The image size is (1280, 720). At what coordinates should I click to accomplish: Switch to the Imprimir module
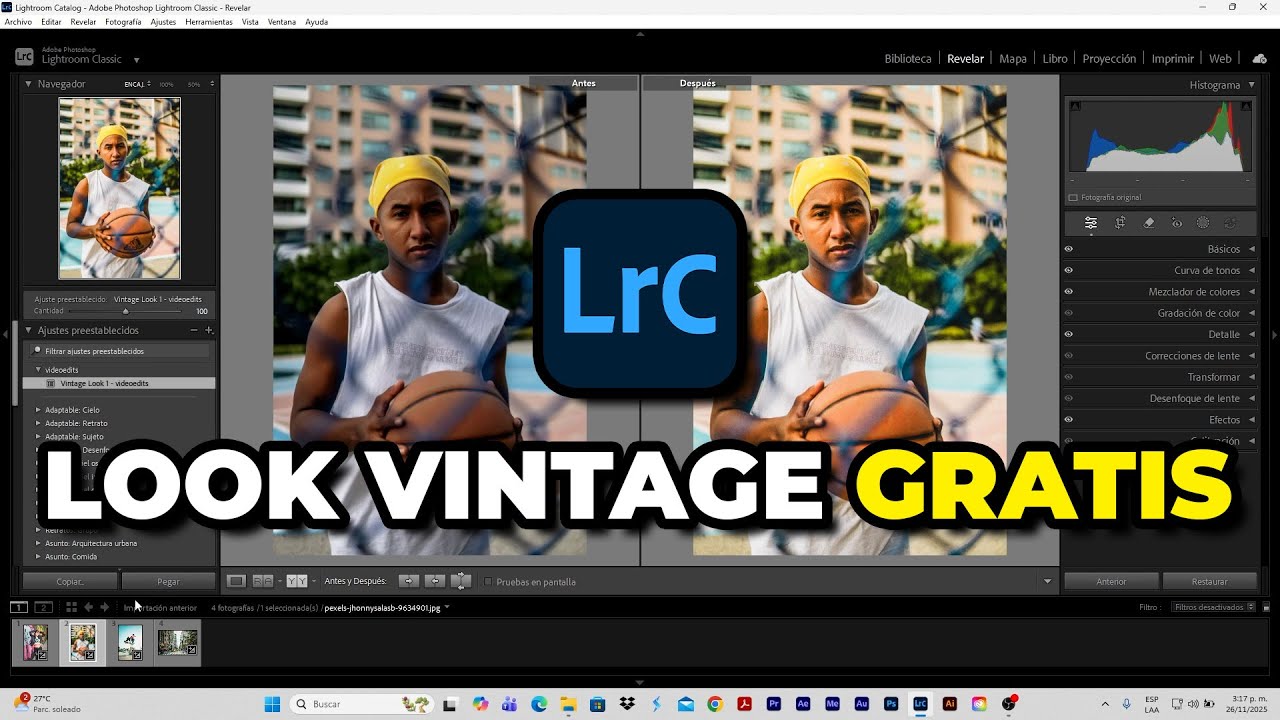[x=1173, y=59]
